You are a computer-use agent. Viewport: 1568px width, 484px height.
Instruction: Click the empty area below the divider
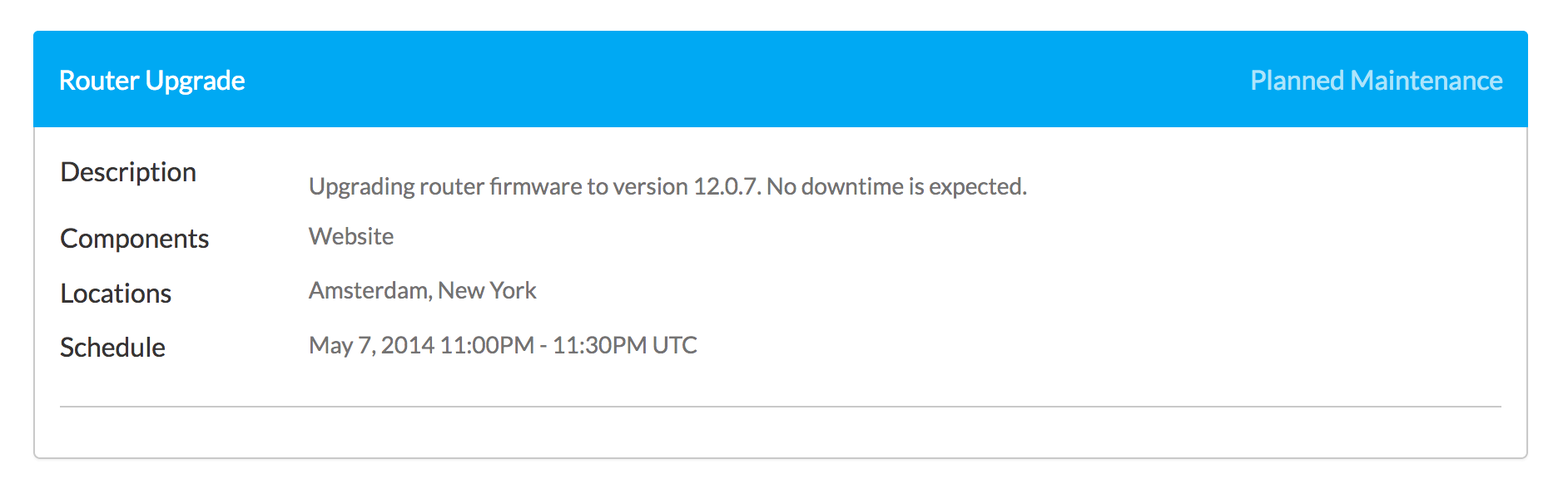pyautogui.click(x=781, y=432)
